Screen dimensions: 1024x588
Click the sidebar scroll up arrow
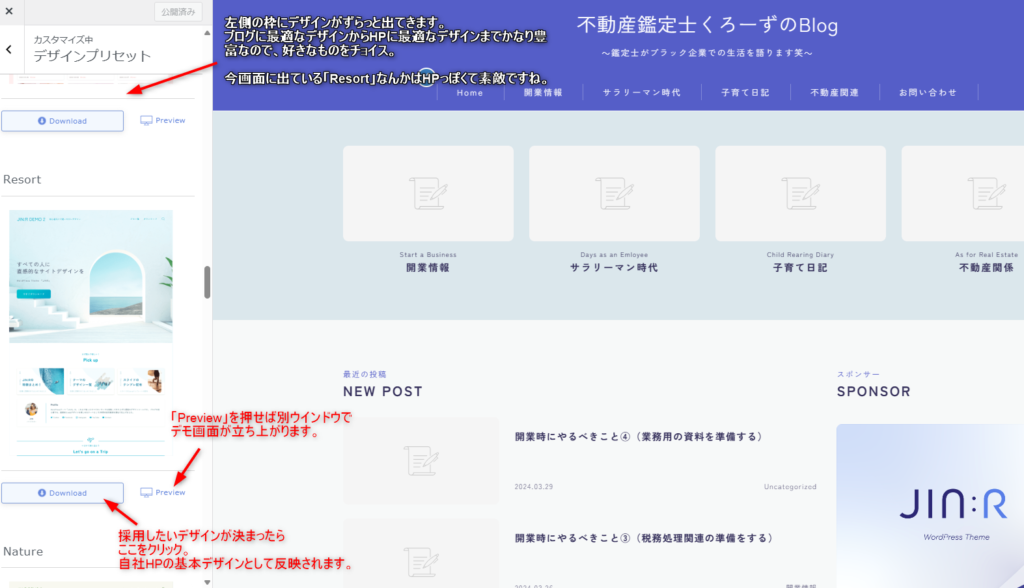point(207,32)
